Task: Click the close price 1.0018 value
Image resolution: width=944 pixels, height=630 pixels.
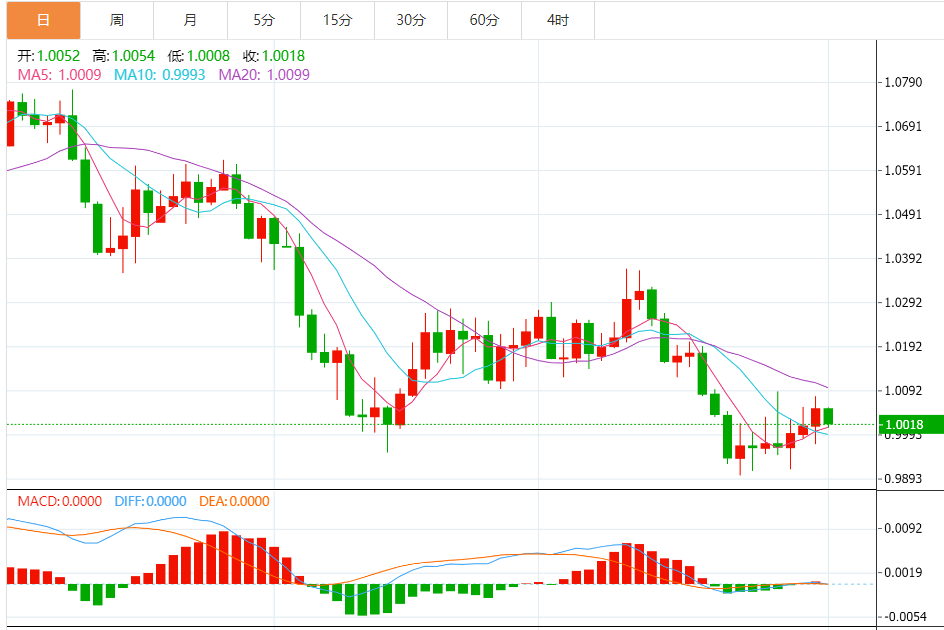Action: click(x=284, y=56)
